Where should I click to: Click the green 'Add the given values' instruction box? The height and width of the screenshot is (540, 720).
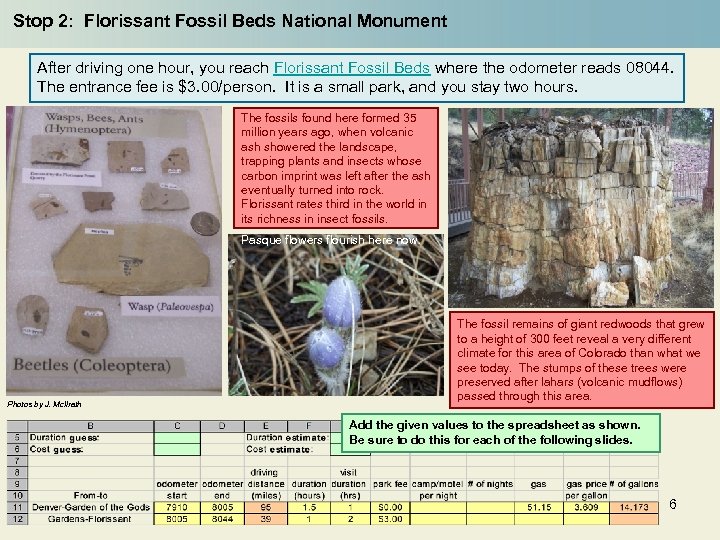click(x=501, y=432)
